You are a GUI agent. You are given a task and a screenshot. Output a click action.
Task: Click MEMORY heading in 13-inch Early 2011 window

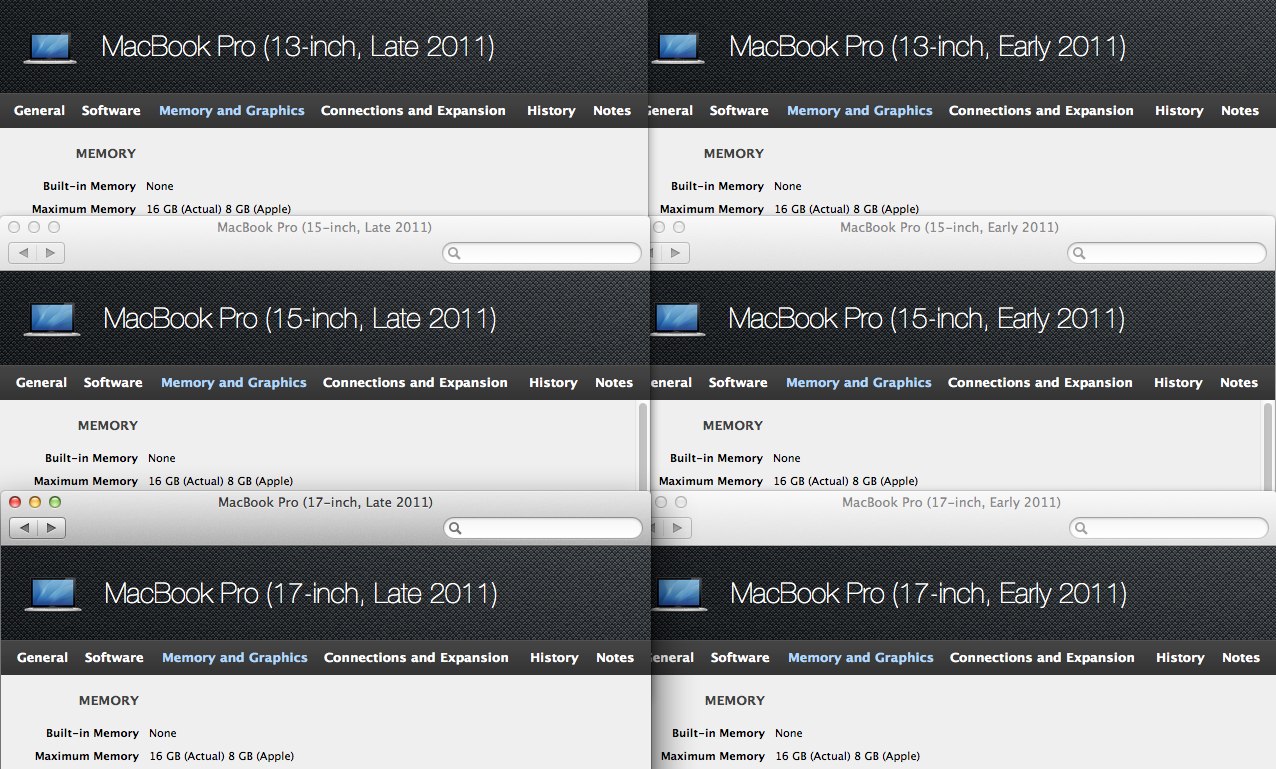[734, 154]
